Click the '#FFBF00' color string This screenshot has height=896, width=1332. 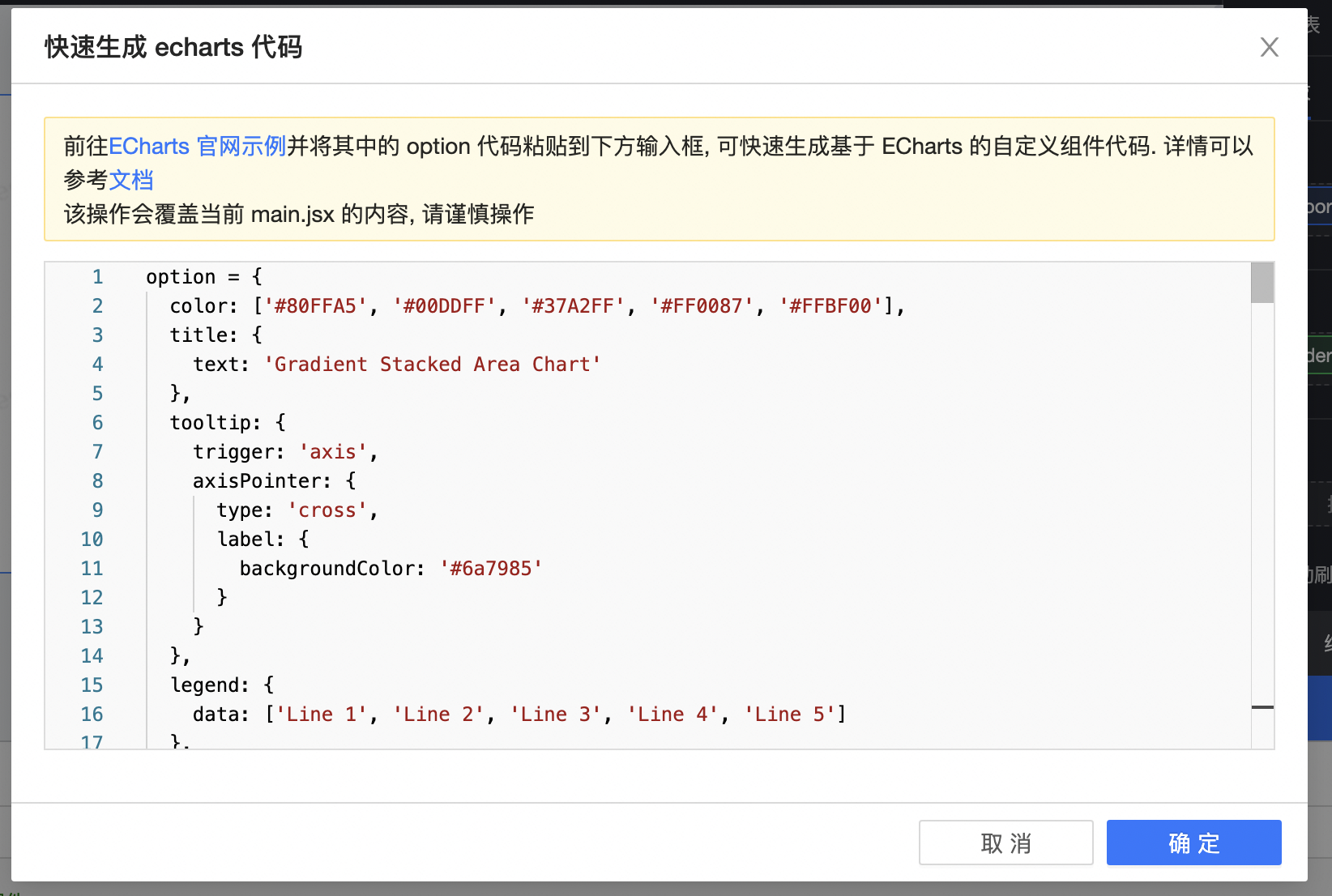tap(830, 306)
